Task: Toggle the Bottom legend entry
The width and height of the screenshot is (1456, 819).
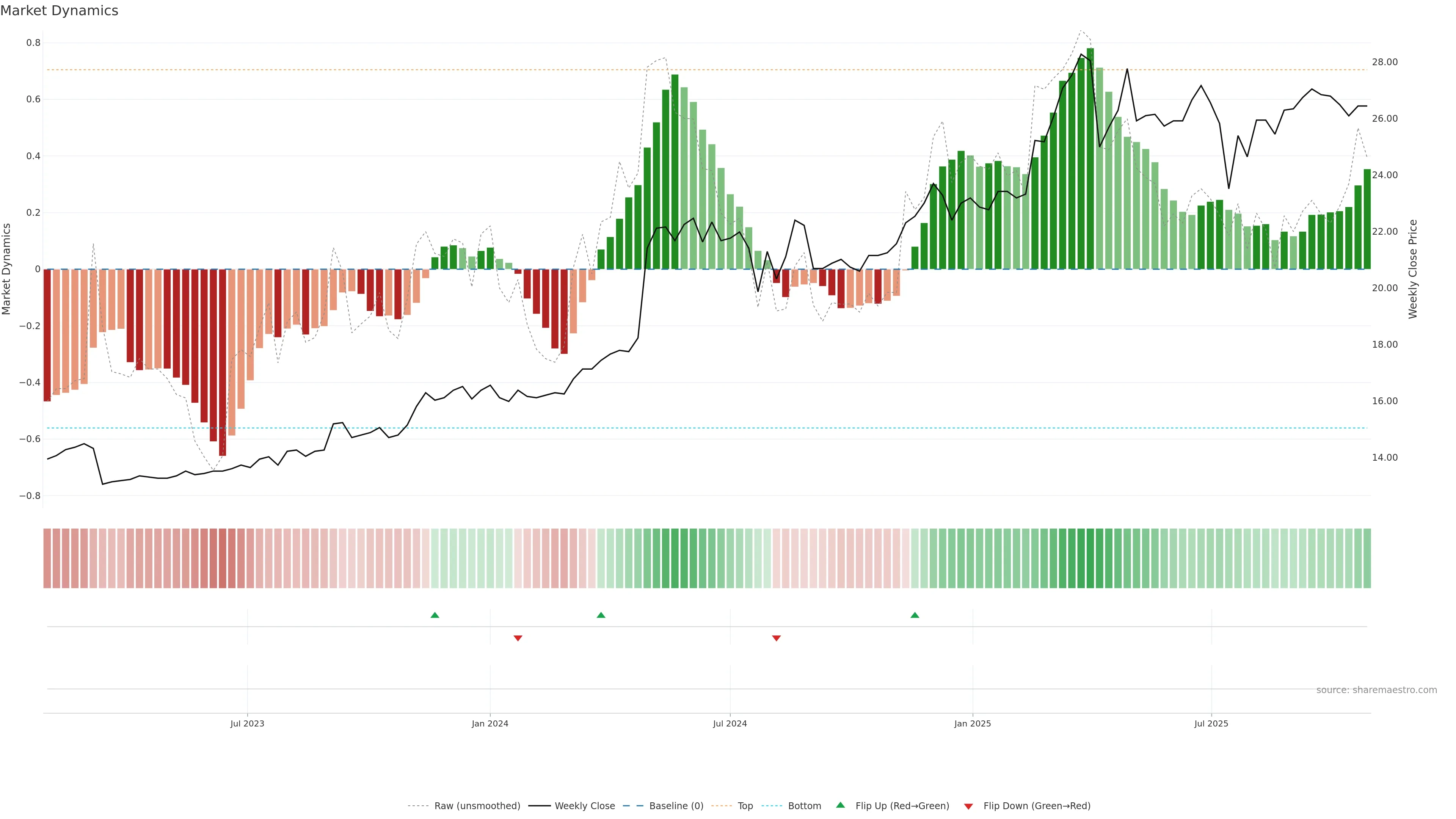Action: point(804,806)
